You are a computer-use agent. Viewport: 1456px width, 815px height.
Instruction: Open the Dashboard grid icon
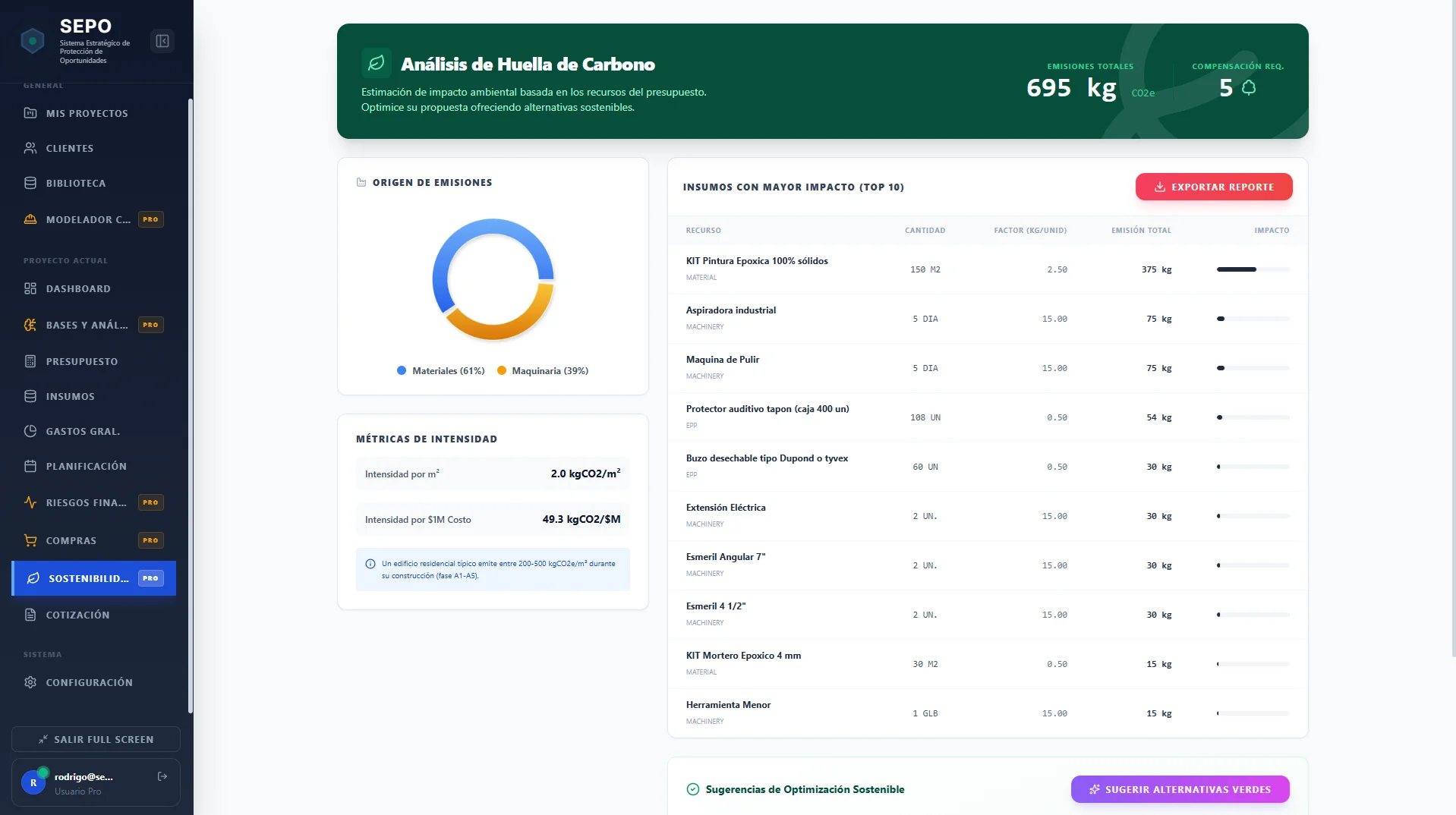tap(30, 288)
